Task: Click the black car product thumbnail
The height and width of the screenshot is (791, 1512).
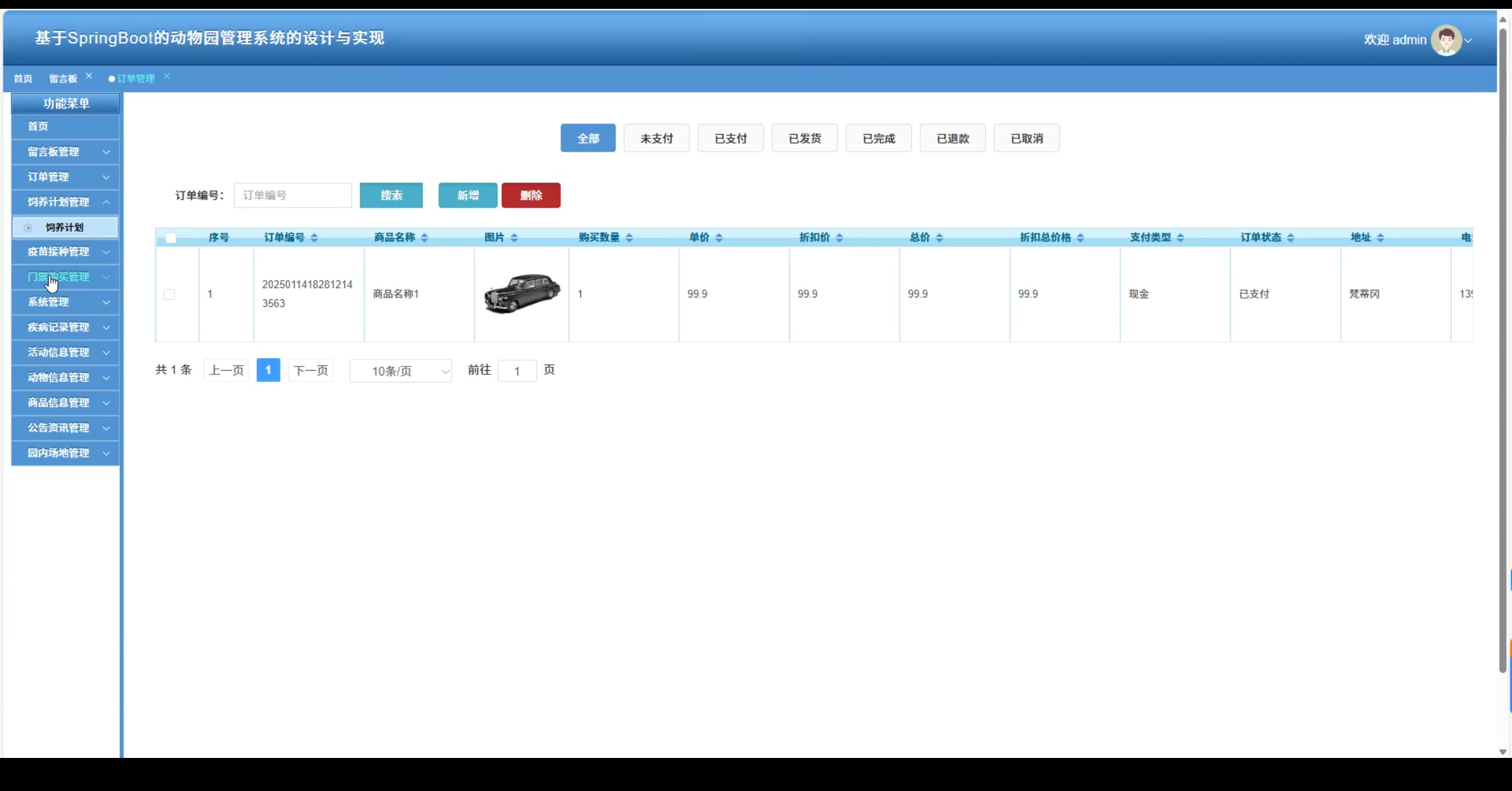Action: tap(522, 293)
